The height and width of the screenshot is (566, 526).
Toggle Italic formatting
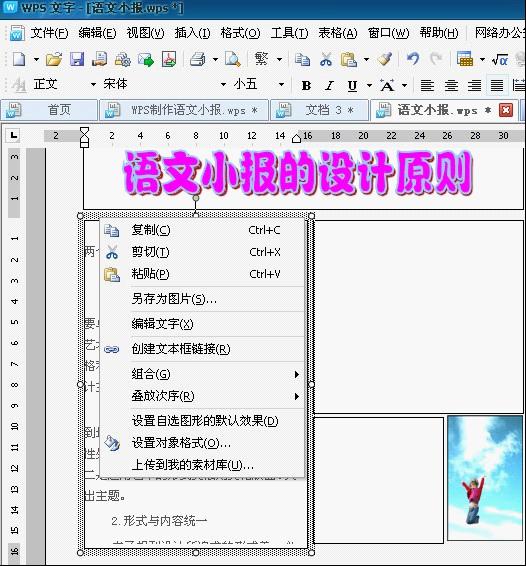pos(329,86)
